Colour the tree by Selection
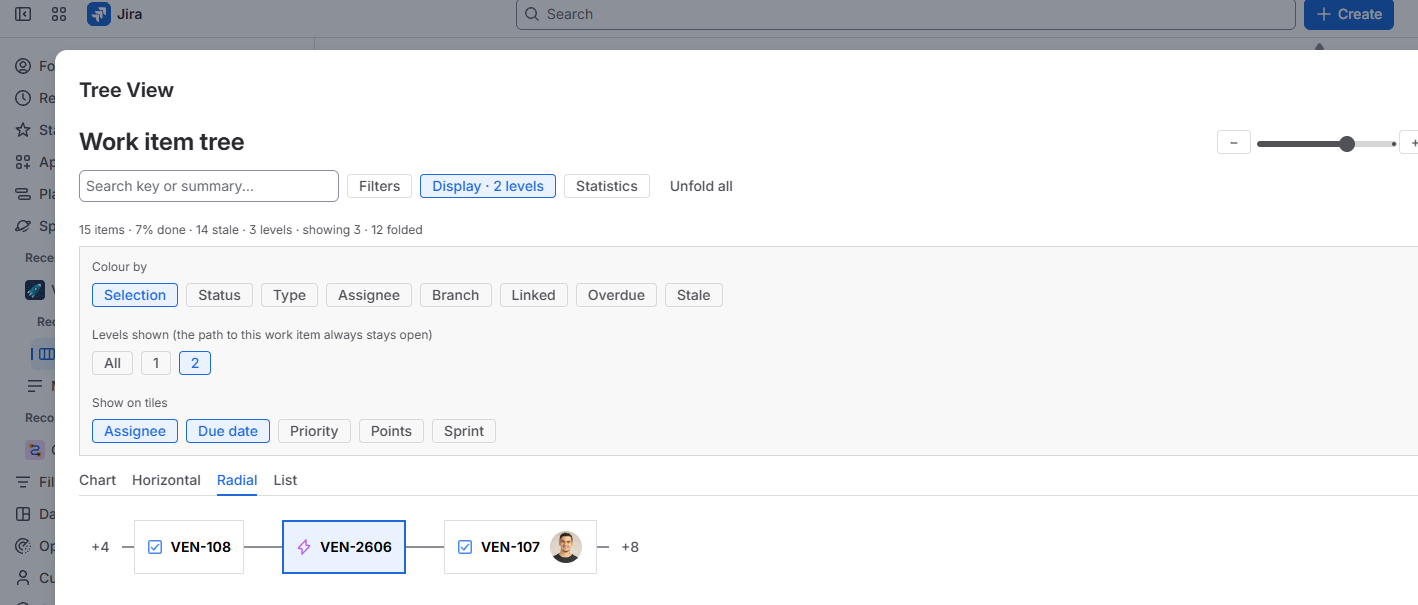The image size is (1418, 605). [135, 295]
